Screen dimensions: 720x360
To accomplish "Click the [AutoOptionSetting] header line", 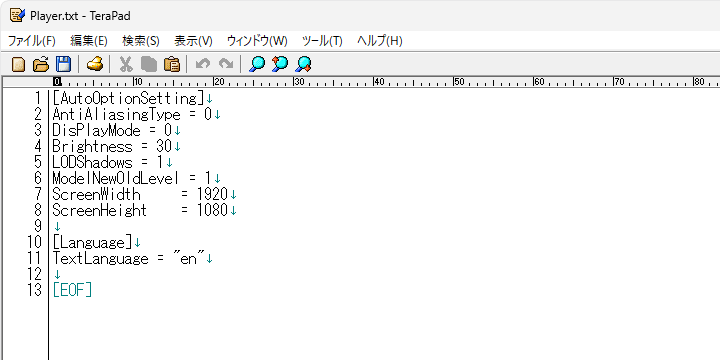I will point(128,99).
